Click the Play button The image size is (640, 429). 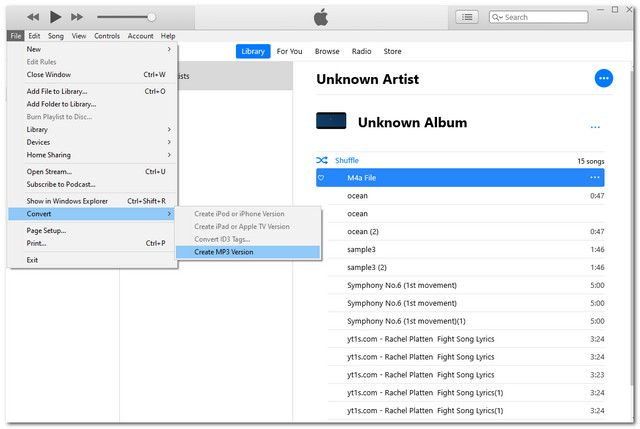pos(55,17)
